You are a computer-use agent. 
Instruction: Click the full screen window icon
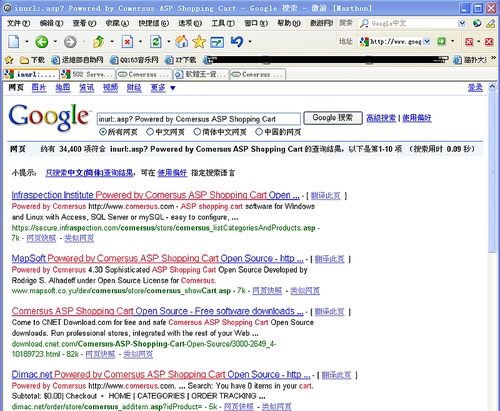tap(217, 42)
